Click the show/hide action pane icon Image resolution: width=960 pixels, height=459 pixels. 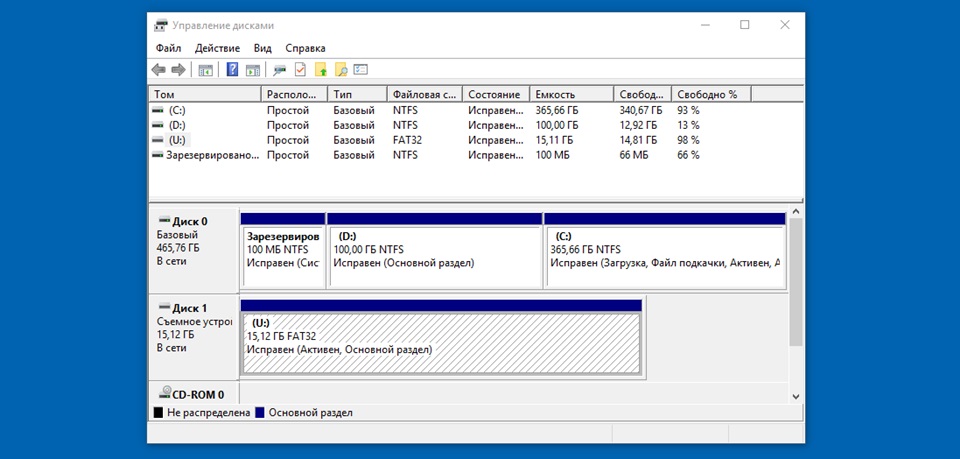[253, 70]
